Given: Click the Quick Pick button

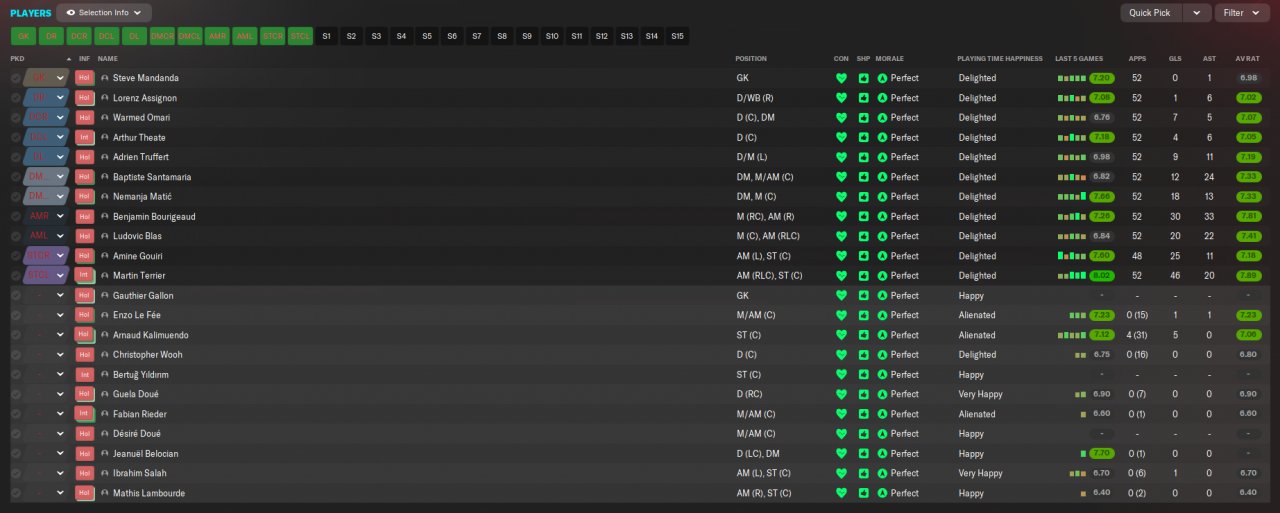Looking at the screenshot, I should point(1150,13).
